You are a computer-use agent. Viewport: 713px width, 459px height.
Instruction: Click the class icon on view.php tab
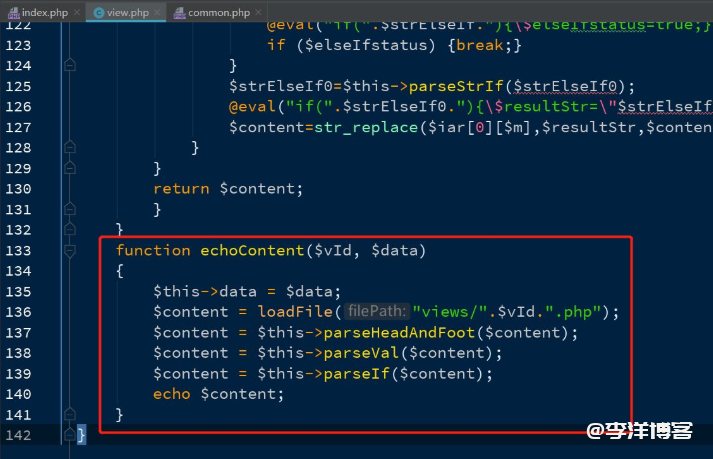pos(99,12)
